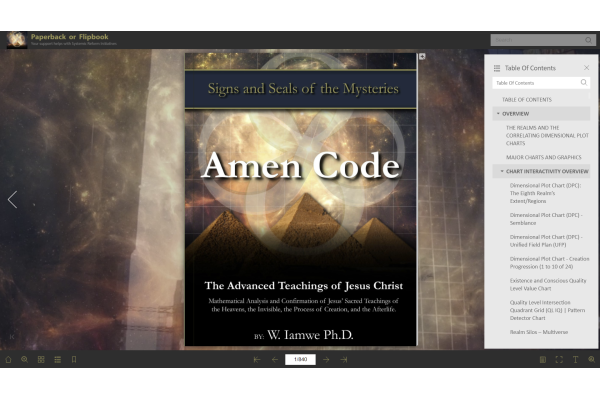The width and height of the screenshot is (600, 400).
Task: Click the page number input box
Action: [x=300, y=359]
